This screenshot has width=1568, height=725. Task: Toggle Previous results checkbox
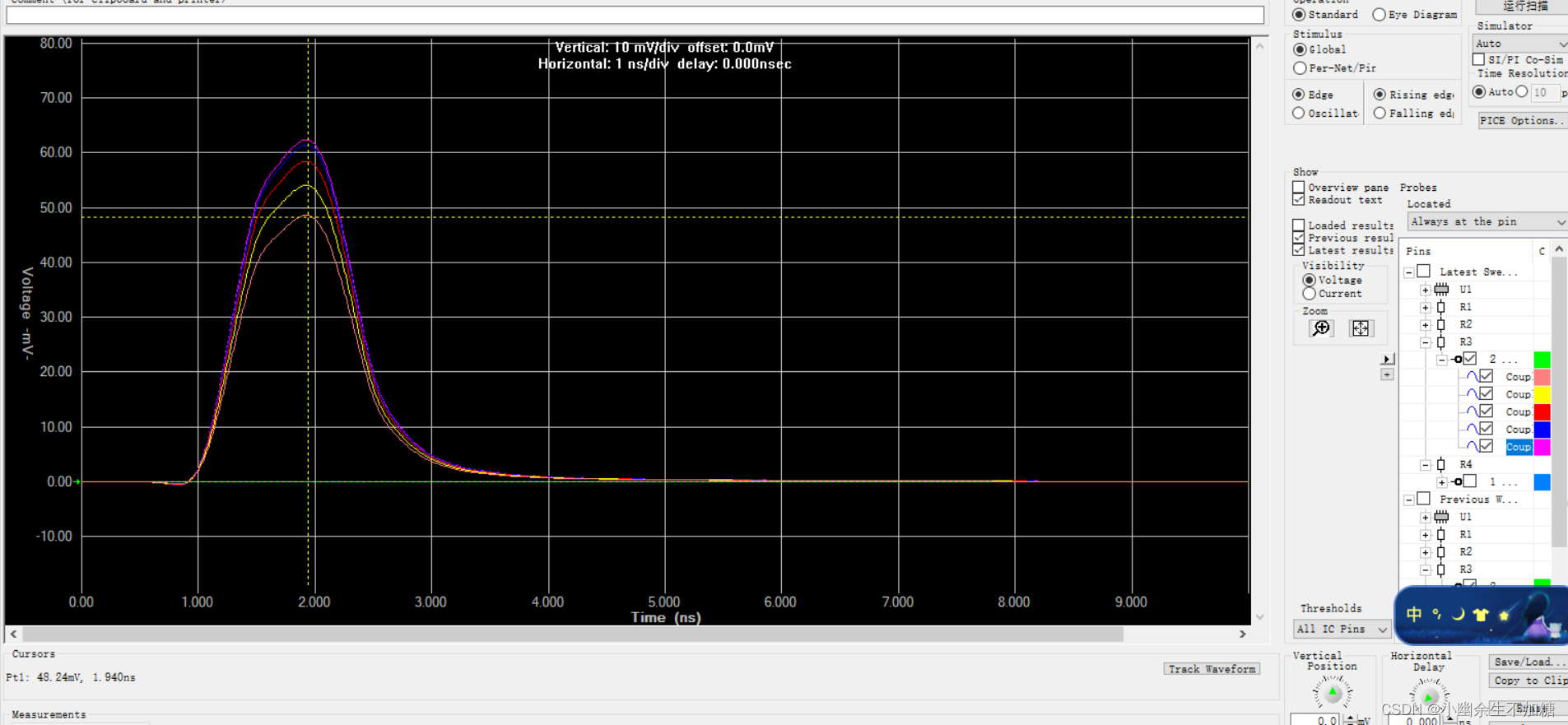1299,237
